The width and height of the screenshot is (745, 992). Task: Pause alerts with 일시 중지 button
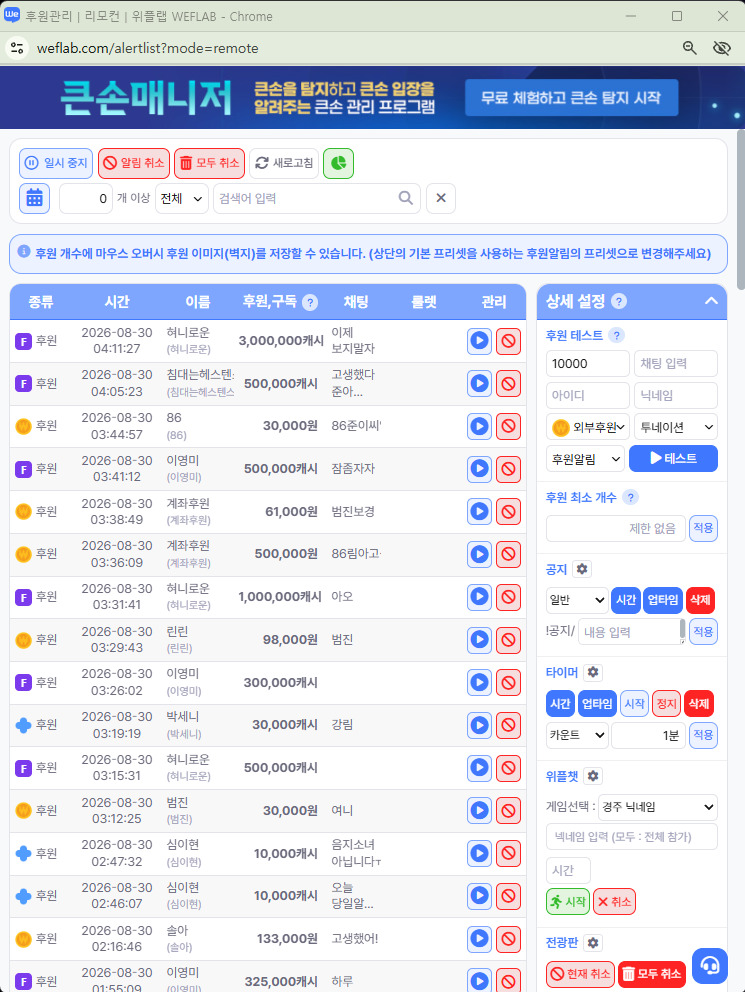click(56, 163)
